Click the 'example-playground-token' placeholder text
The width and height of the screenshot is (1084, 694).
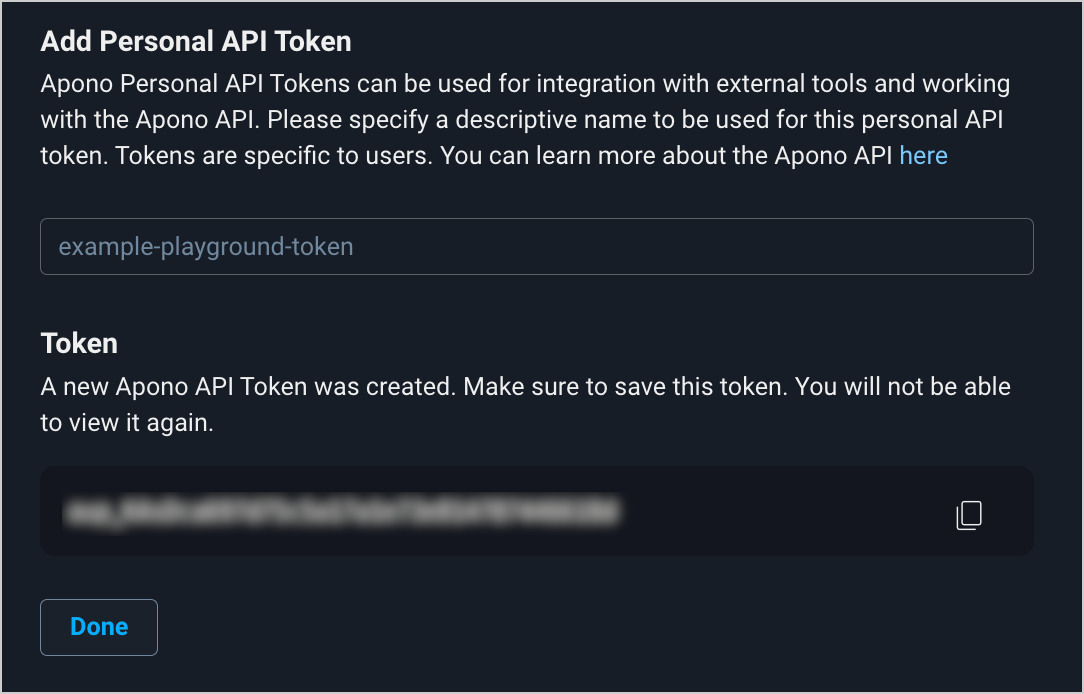(x=206, y=246)
